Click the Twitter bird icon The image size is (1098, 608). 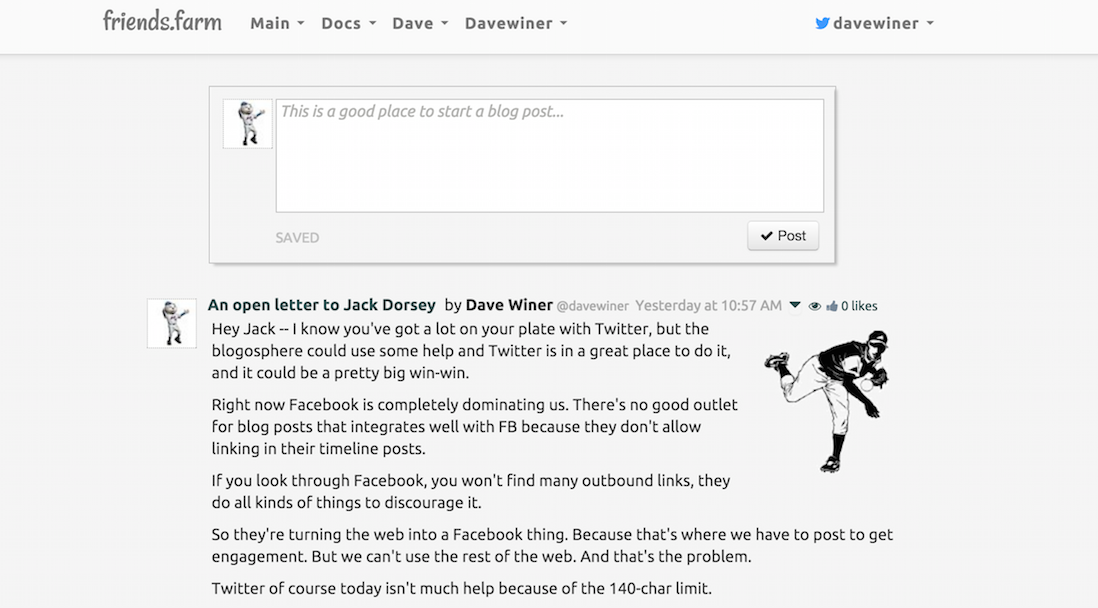tap(822, 23)
